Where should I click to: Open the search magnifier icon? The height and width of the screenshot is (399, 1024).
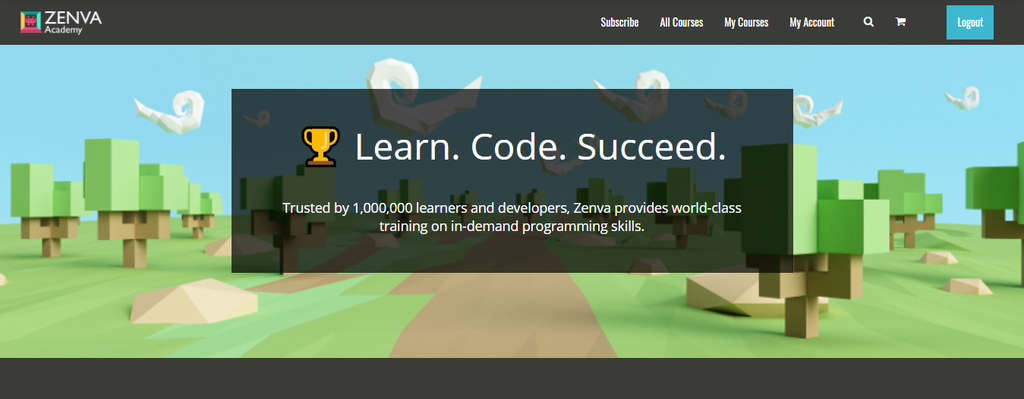869,22
